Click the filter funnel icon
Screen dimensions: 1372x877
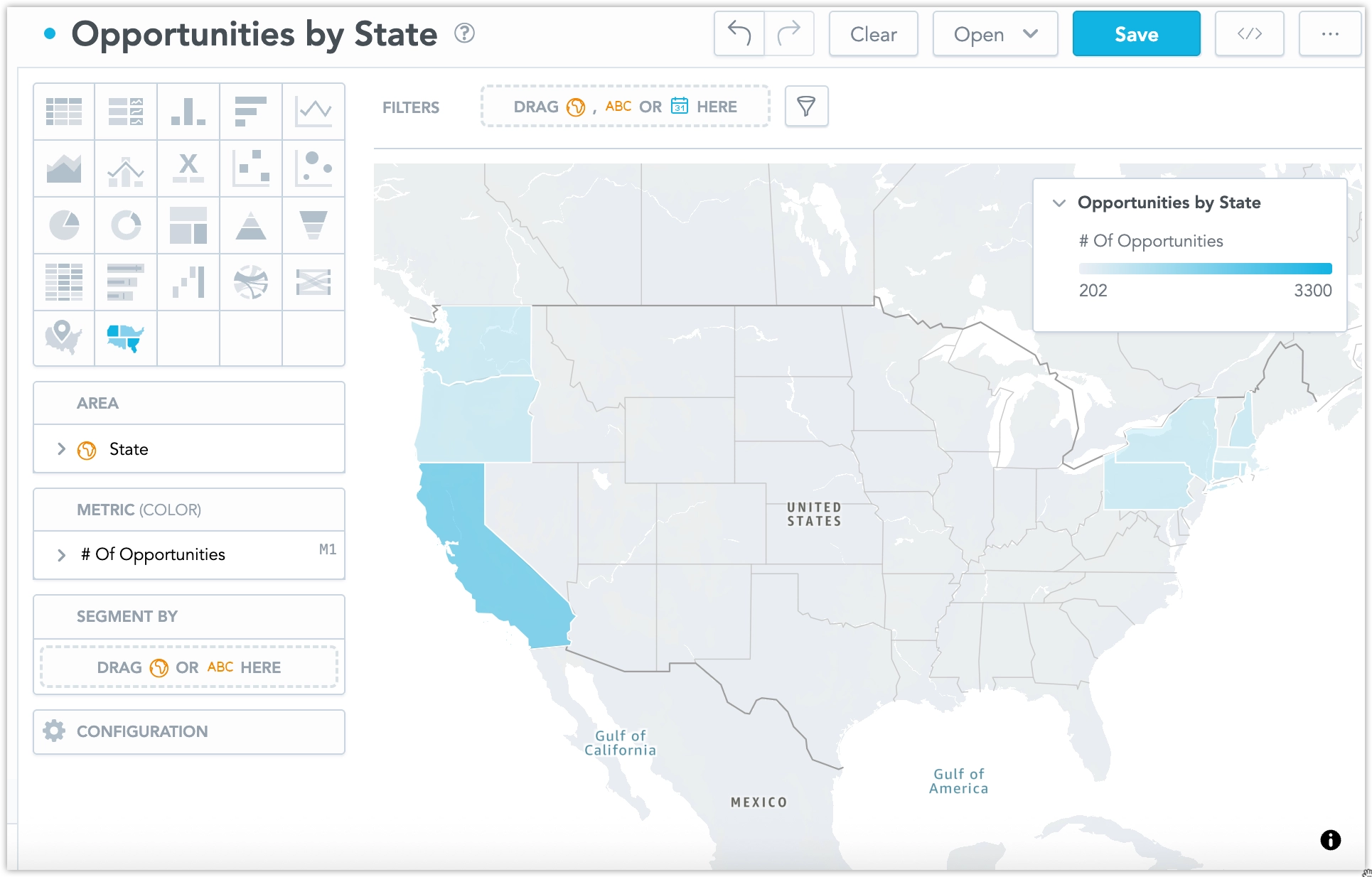(806, 107)
